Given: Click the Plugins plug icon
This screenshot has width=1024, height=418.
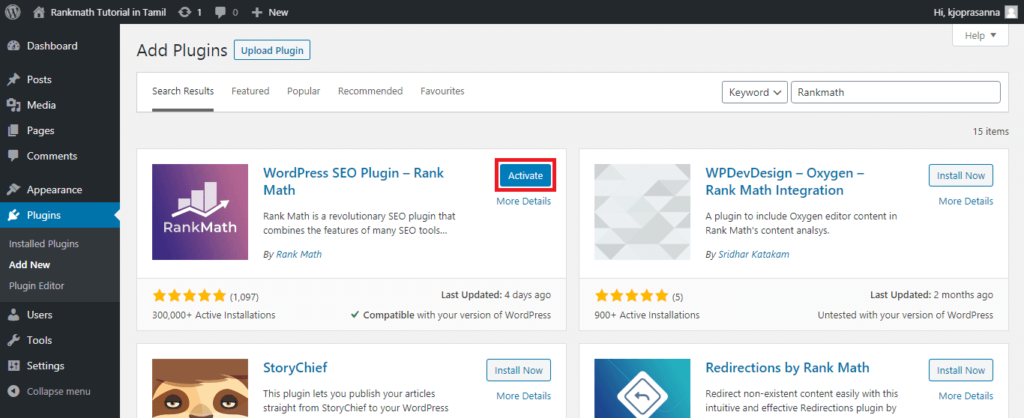Looking at the screenshot, I should [13, 216].
